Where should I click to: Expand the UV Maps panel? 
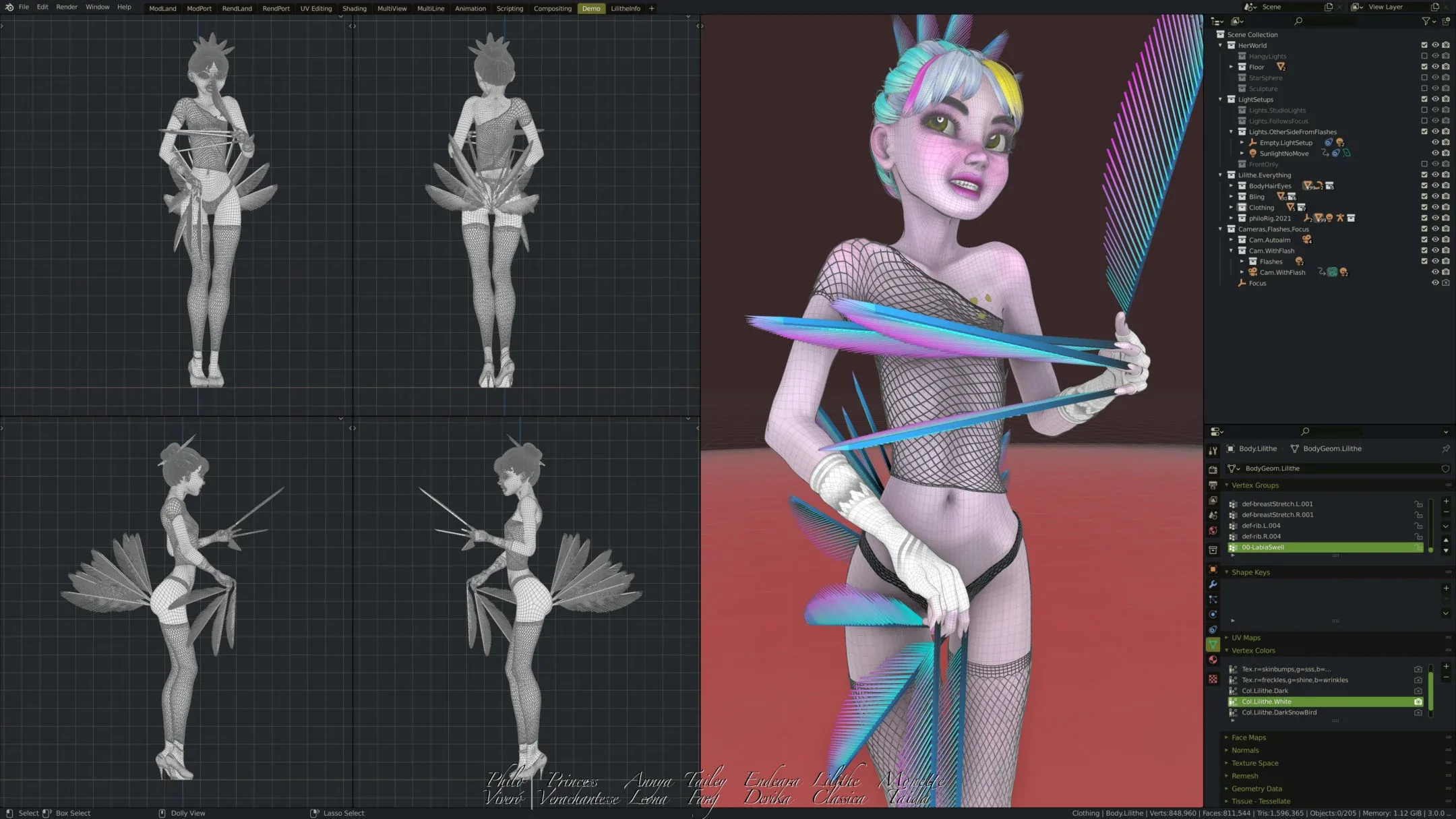1228,637
